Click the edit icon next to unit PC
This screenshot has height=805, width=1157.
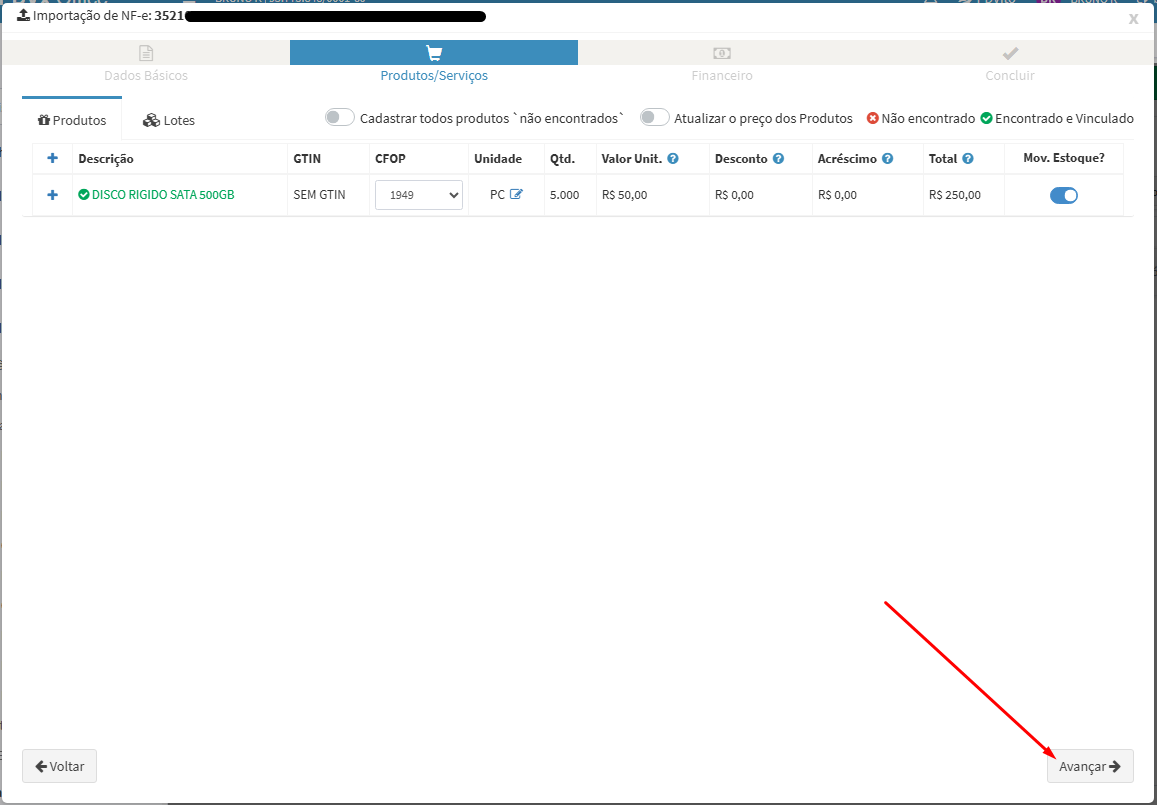[x=516, y=194]
